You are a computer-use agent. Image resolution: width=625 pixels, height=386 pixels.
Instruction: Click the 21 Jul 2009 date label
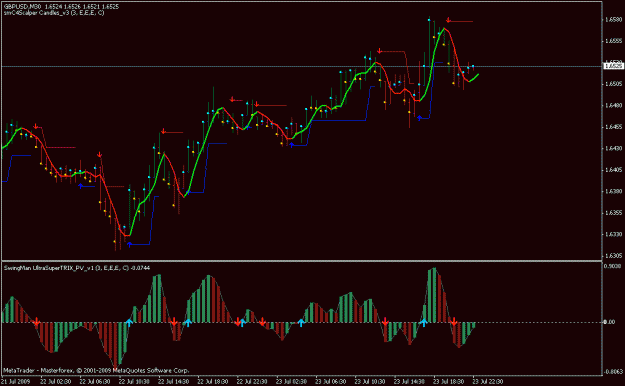(x=16, y=382)
